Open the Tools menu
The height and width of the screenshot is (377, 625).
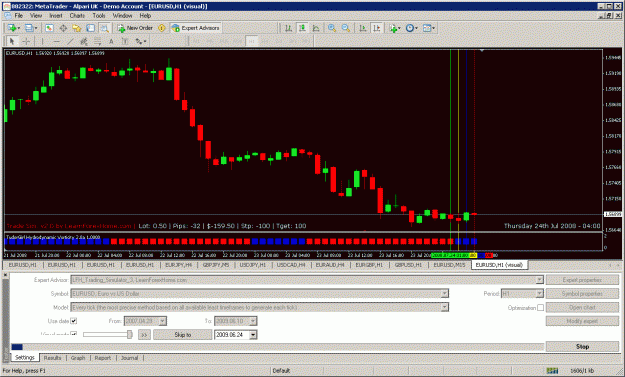coord(99,16)
